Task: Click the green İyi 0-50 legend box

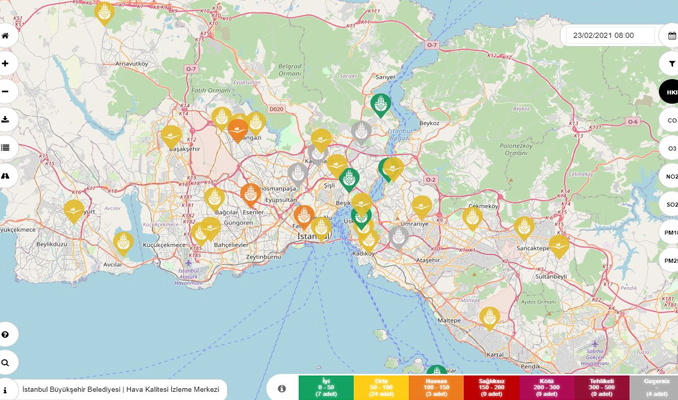Action: [x=325, y=388]
